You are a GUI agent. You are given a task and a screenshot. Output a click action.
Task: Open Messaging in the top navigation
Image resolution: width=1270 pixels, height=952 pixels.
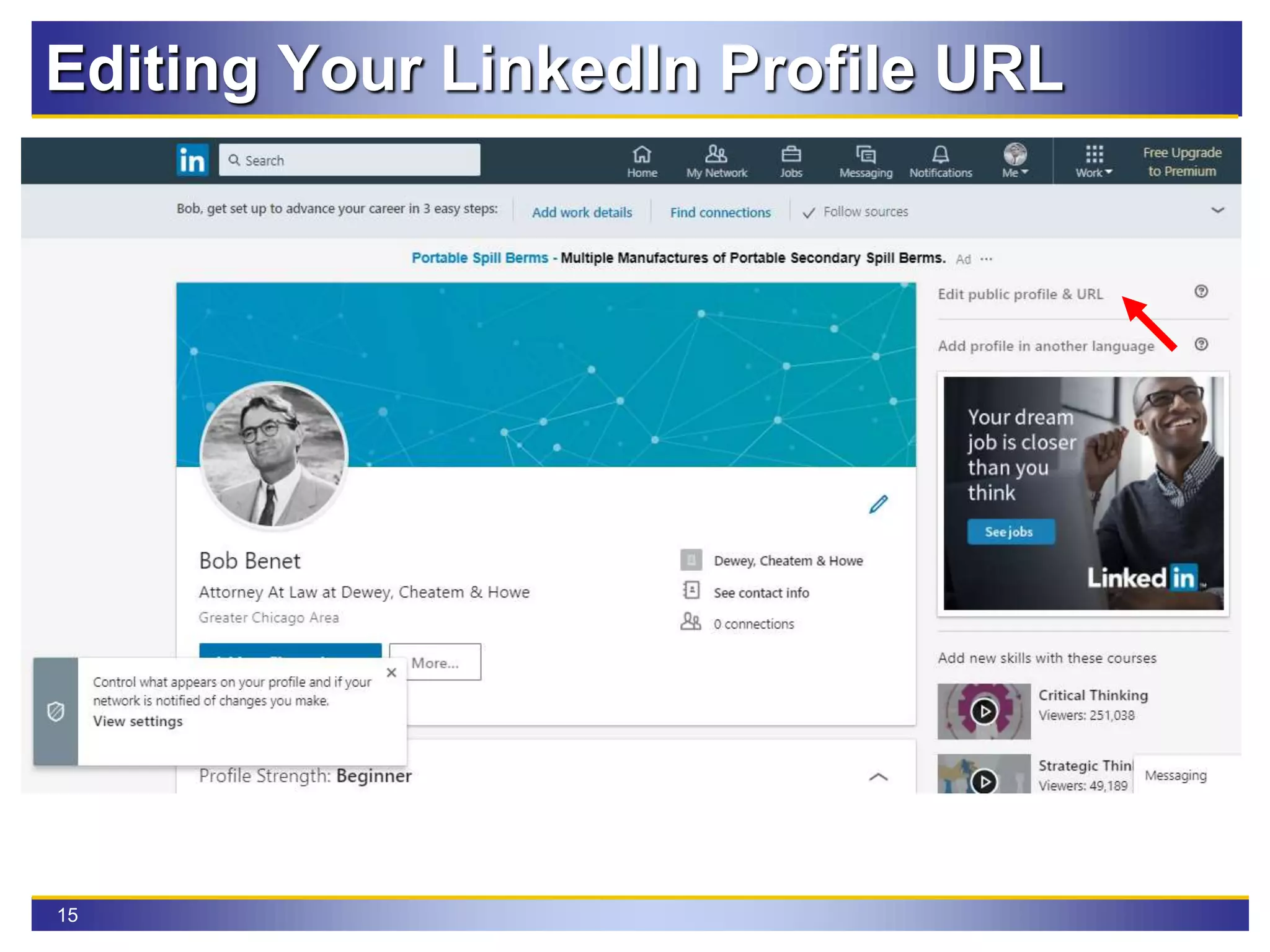click(866, 161)
